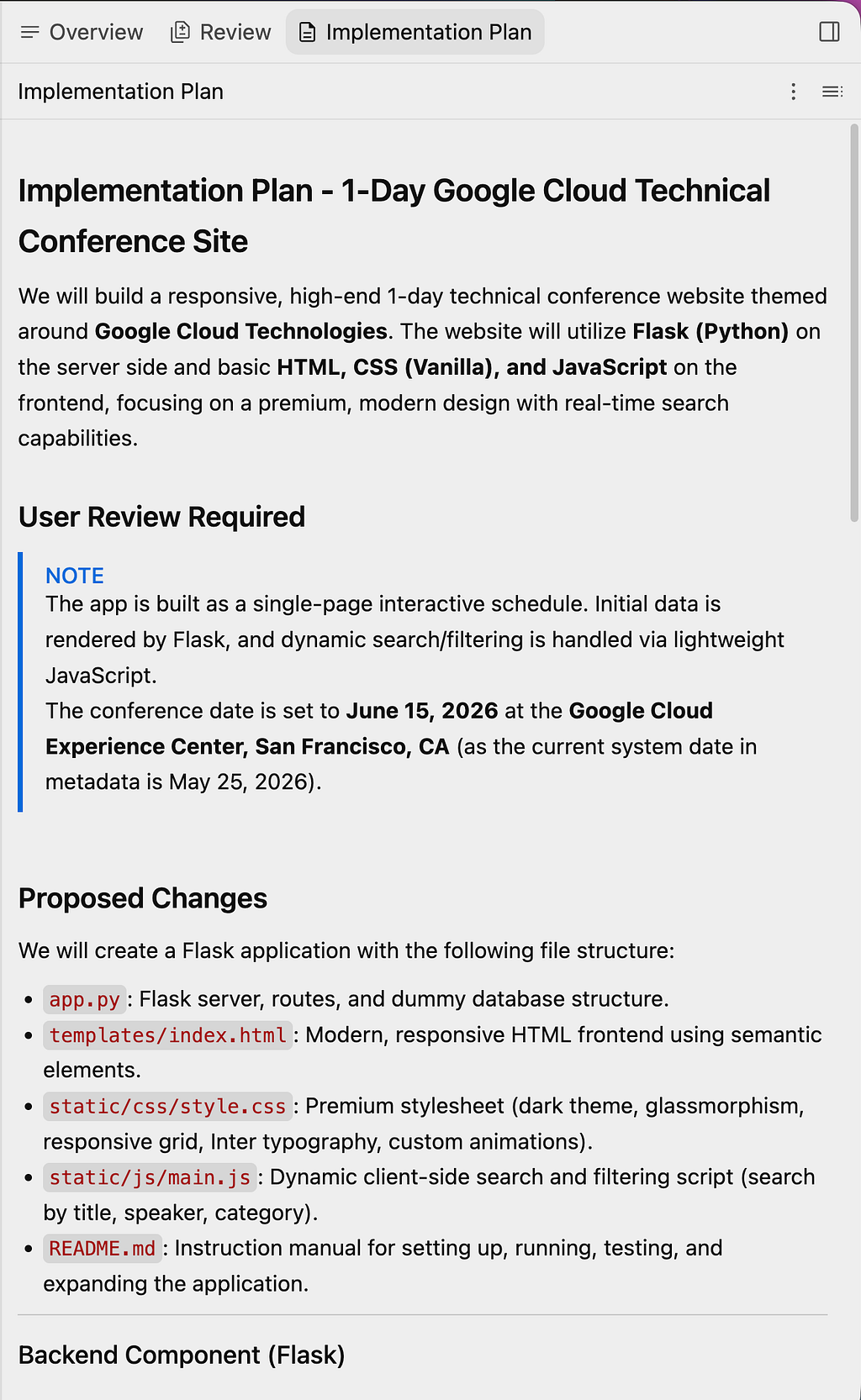Click the README.md file reference
This screenshot has height=1400, width=861.
click(x=102, y=1249)
